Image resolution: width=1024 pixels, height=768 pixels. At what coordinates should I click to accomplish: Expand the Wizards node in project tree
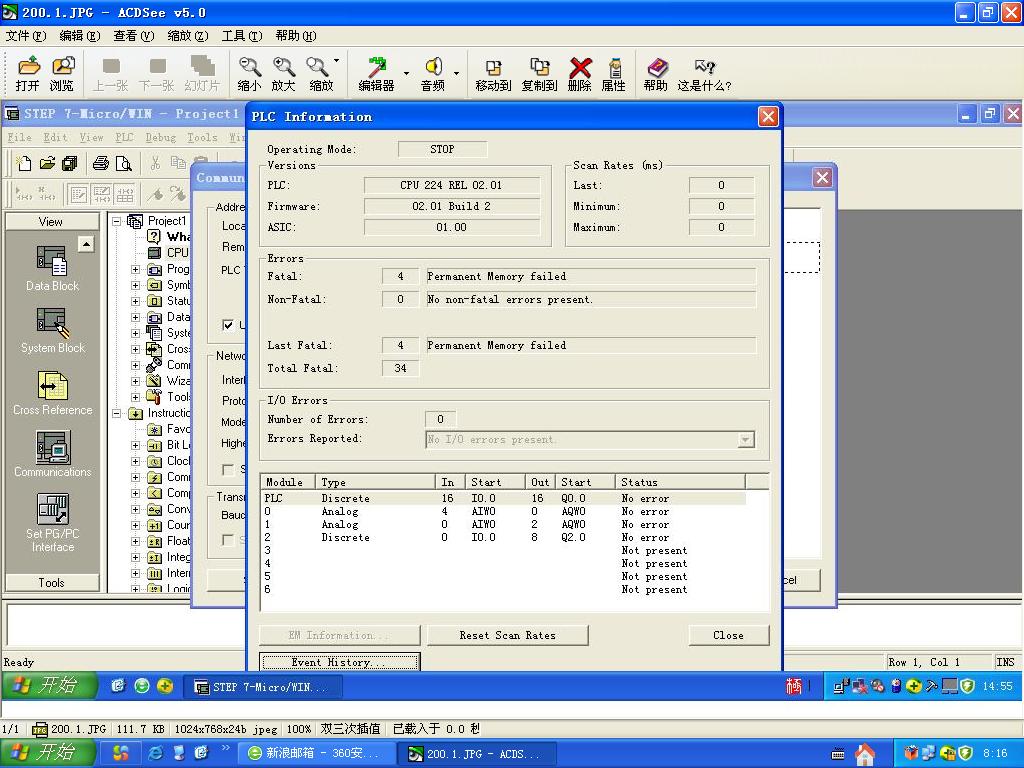[136, 381]
